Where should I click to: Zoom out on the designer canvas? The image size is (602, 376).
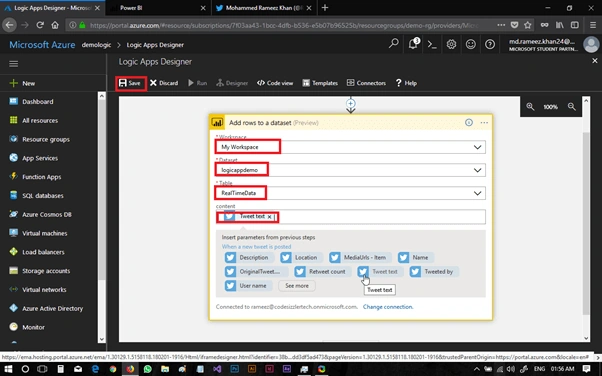pos(572,107)
